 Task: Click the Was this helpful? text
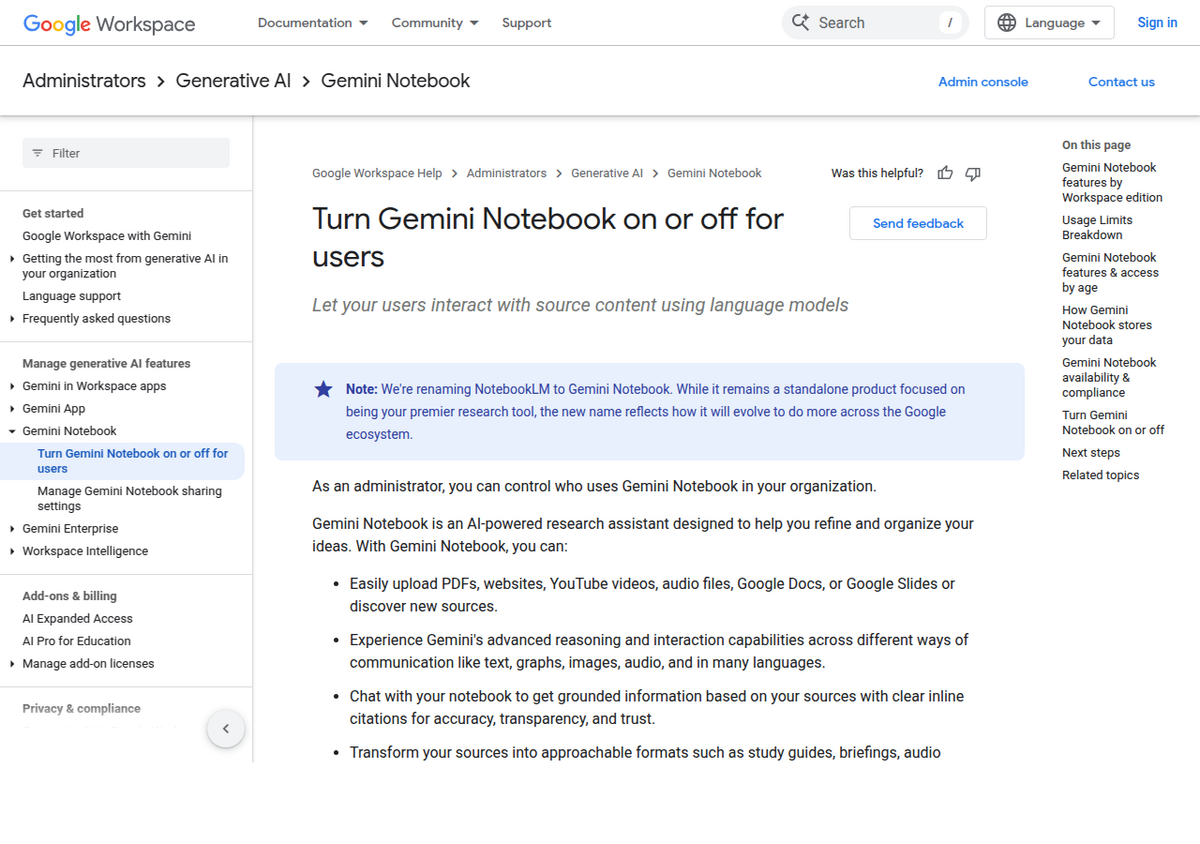tap(877, 173)
